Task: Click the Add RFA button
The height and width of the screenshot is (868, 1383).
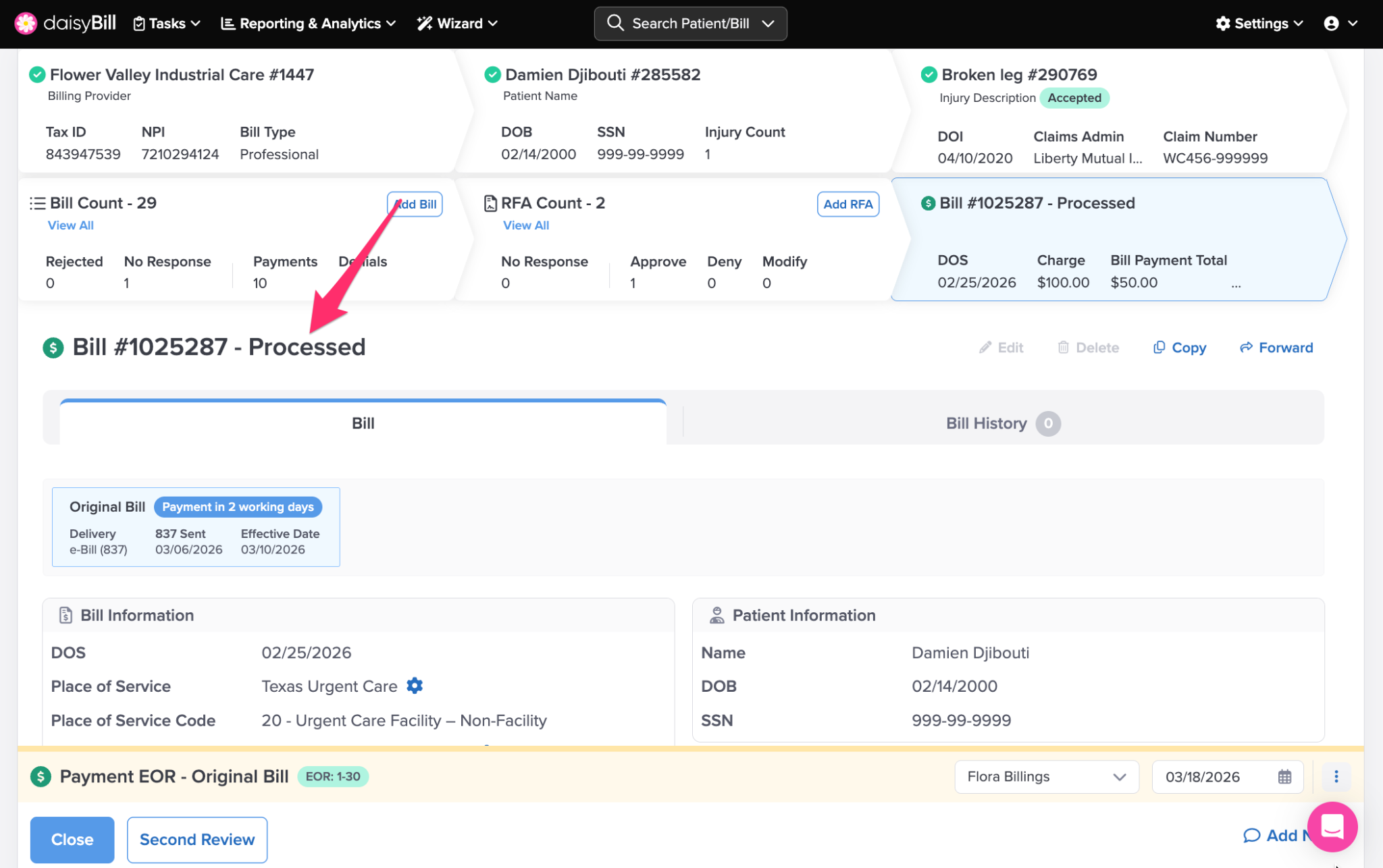Action: tap(847, 204)
